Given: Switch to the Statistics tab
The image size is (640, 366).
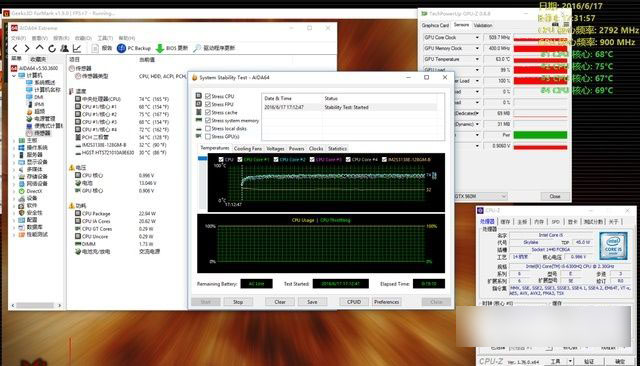Looking at the screenshot, I should point(338,149).
